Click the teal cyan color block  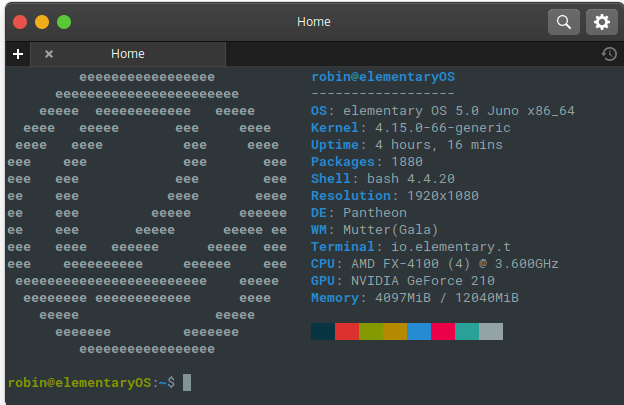click(467, 331)
